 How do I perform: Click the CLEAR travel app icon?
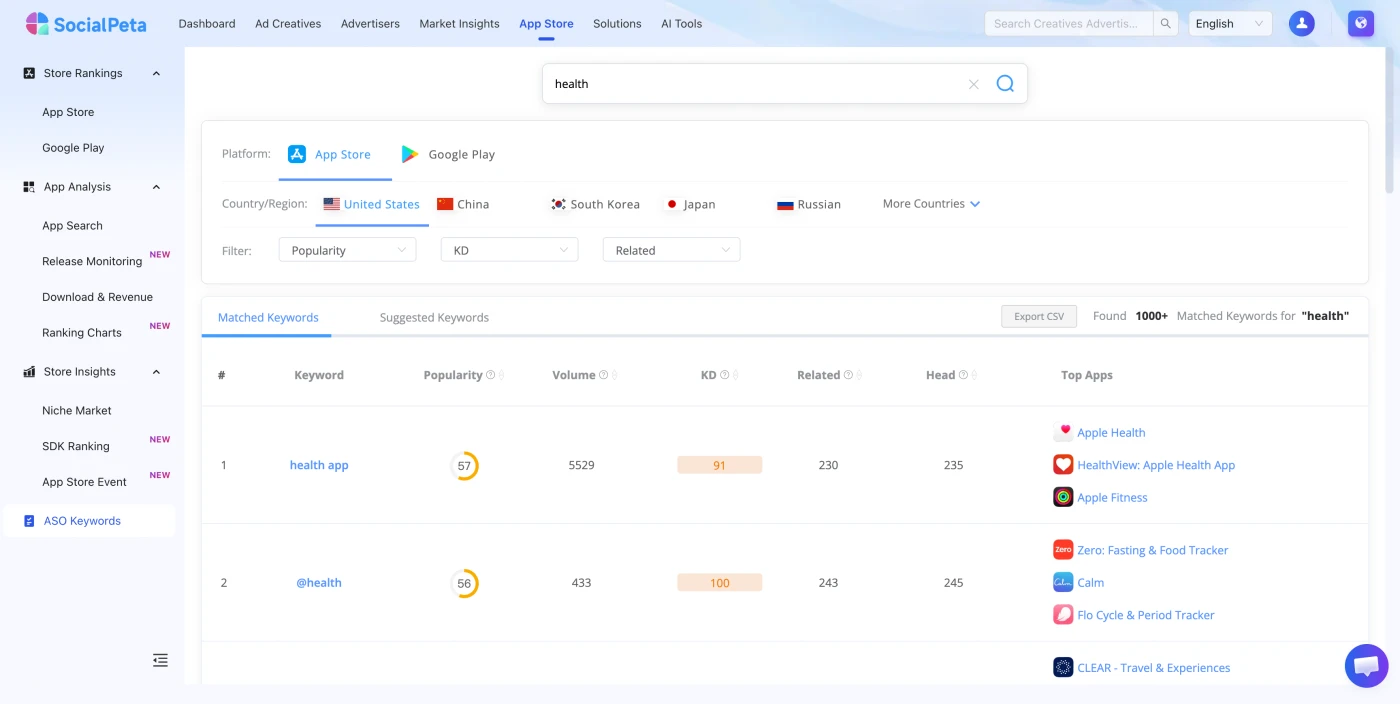point(1063,667)
